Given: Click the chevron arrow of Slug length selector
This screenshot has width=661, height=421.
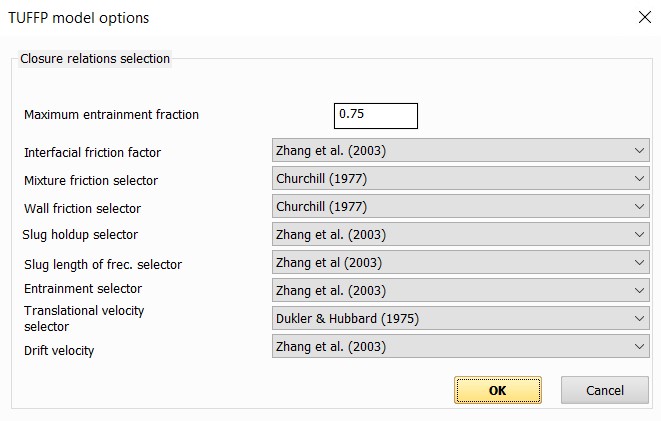Looking at the screenshot, I should tap(639, 263).
